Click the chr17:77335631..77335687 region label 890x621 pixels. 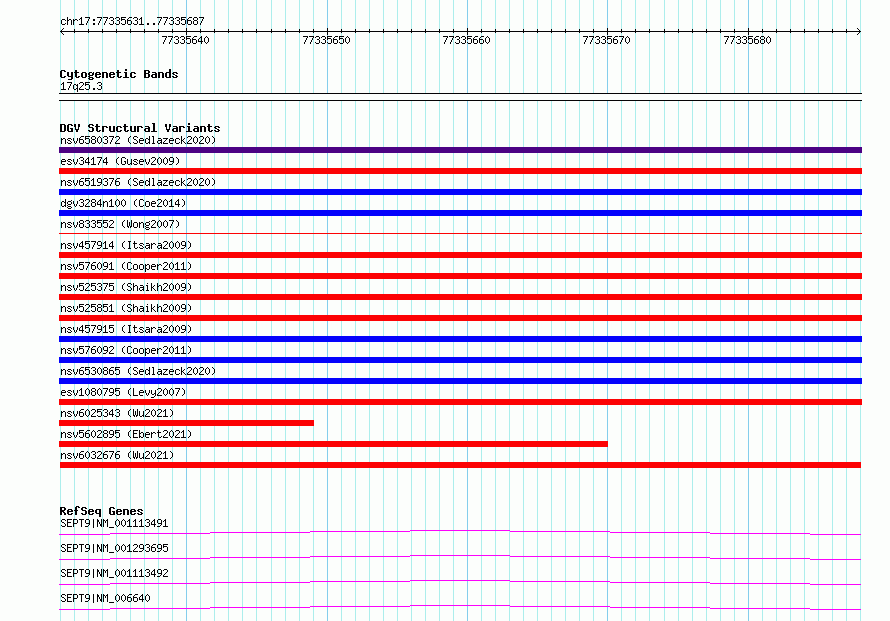coord(132,22)
